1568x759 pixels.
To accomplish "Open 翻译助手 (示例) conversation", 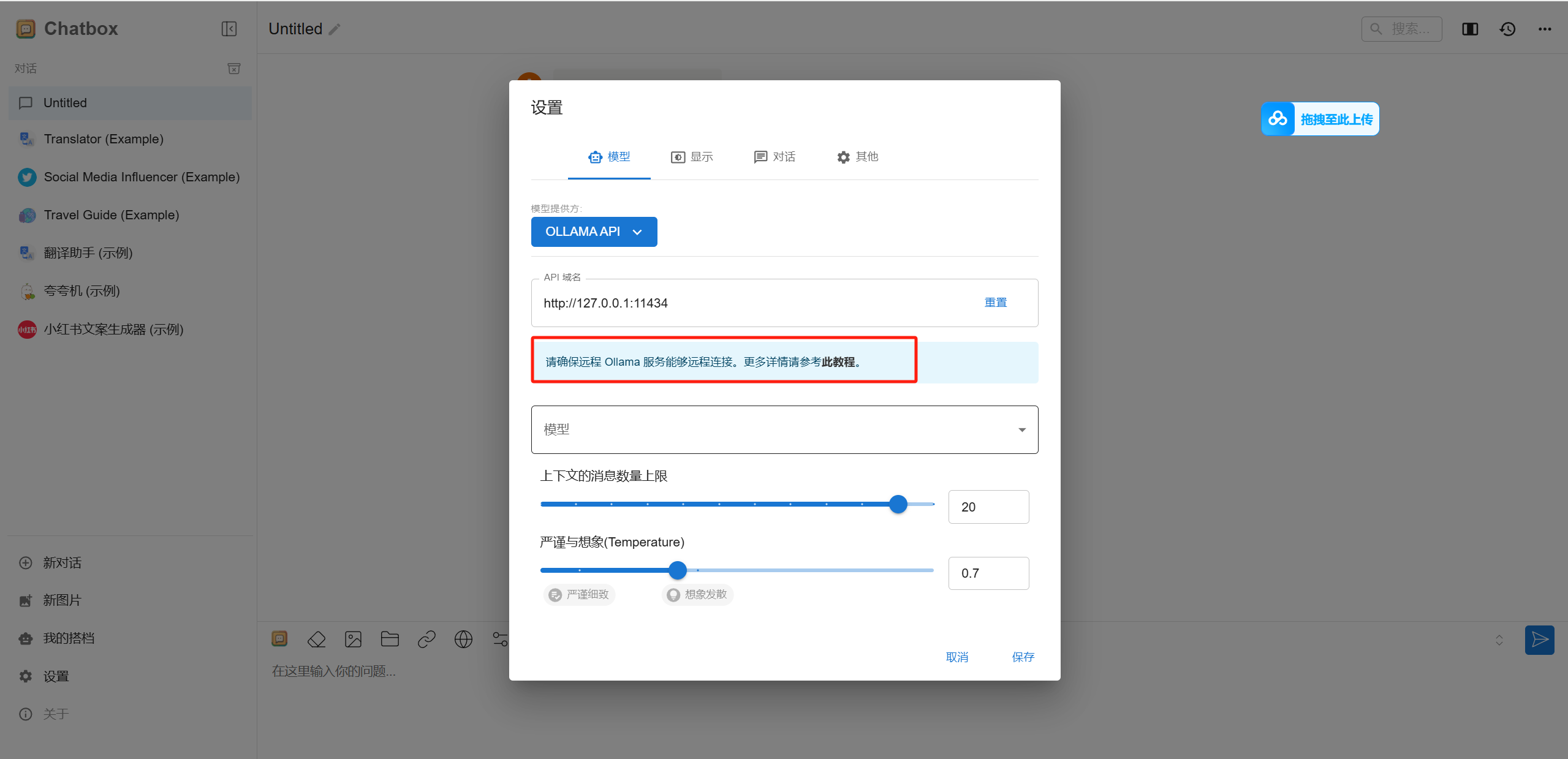I will 130,253.
